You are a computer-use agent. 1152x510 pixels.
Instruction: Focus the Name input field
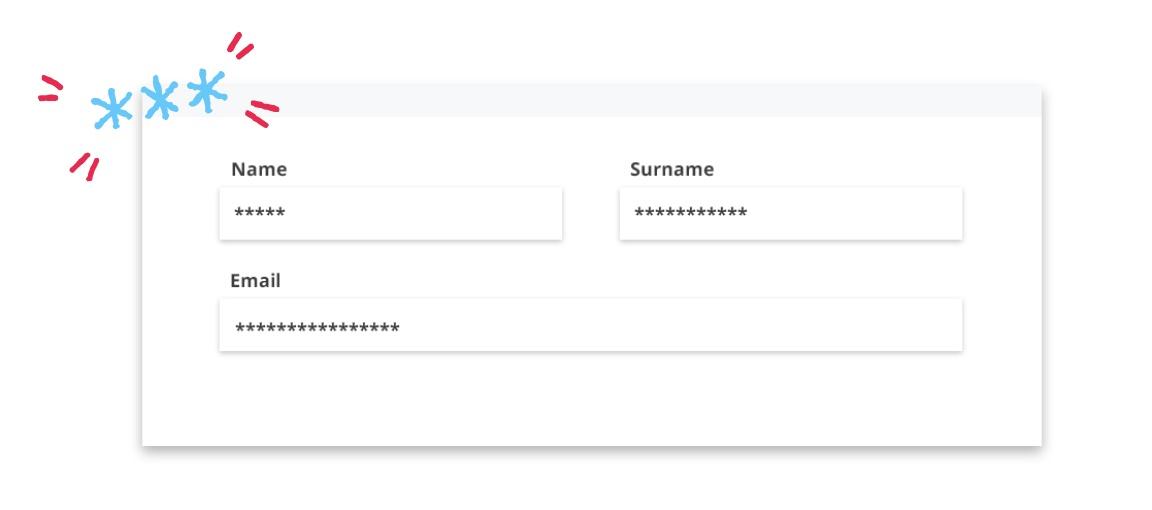tap(391, 213)
